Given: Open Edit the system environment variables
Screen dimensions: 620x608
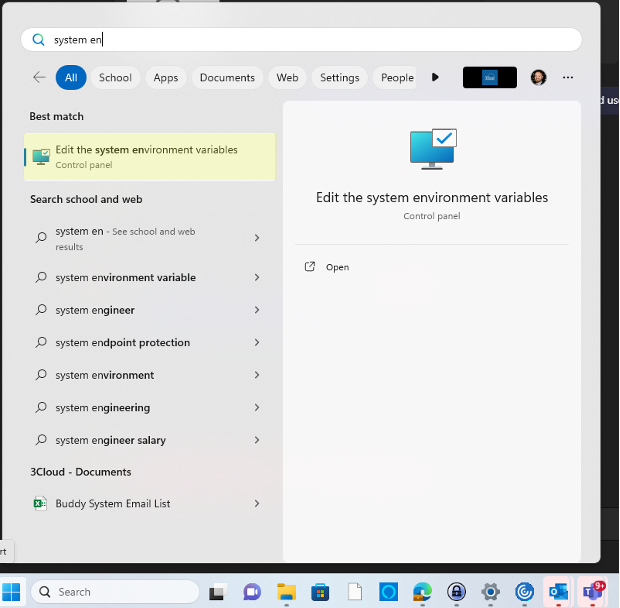Looking at the screenshot, I should 149,157.
